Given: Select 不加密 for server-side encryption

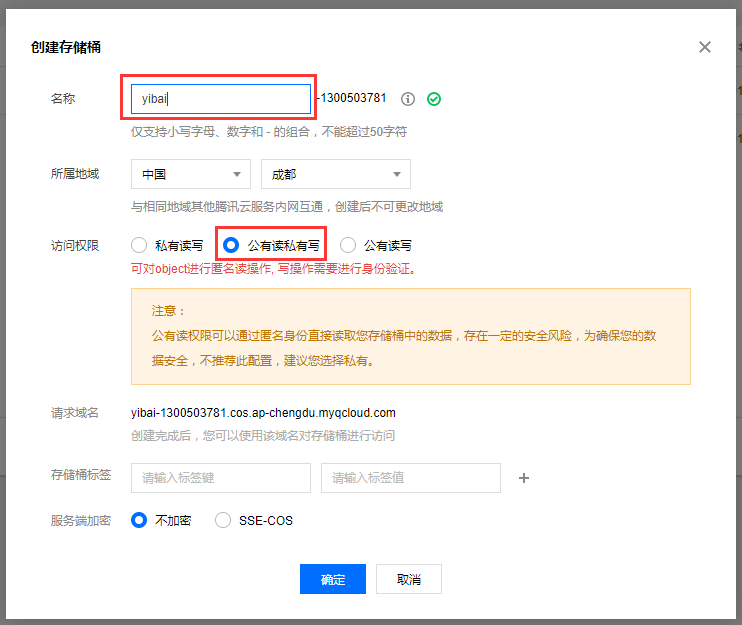Looking at the screenshot, I should point(140,521).
